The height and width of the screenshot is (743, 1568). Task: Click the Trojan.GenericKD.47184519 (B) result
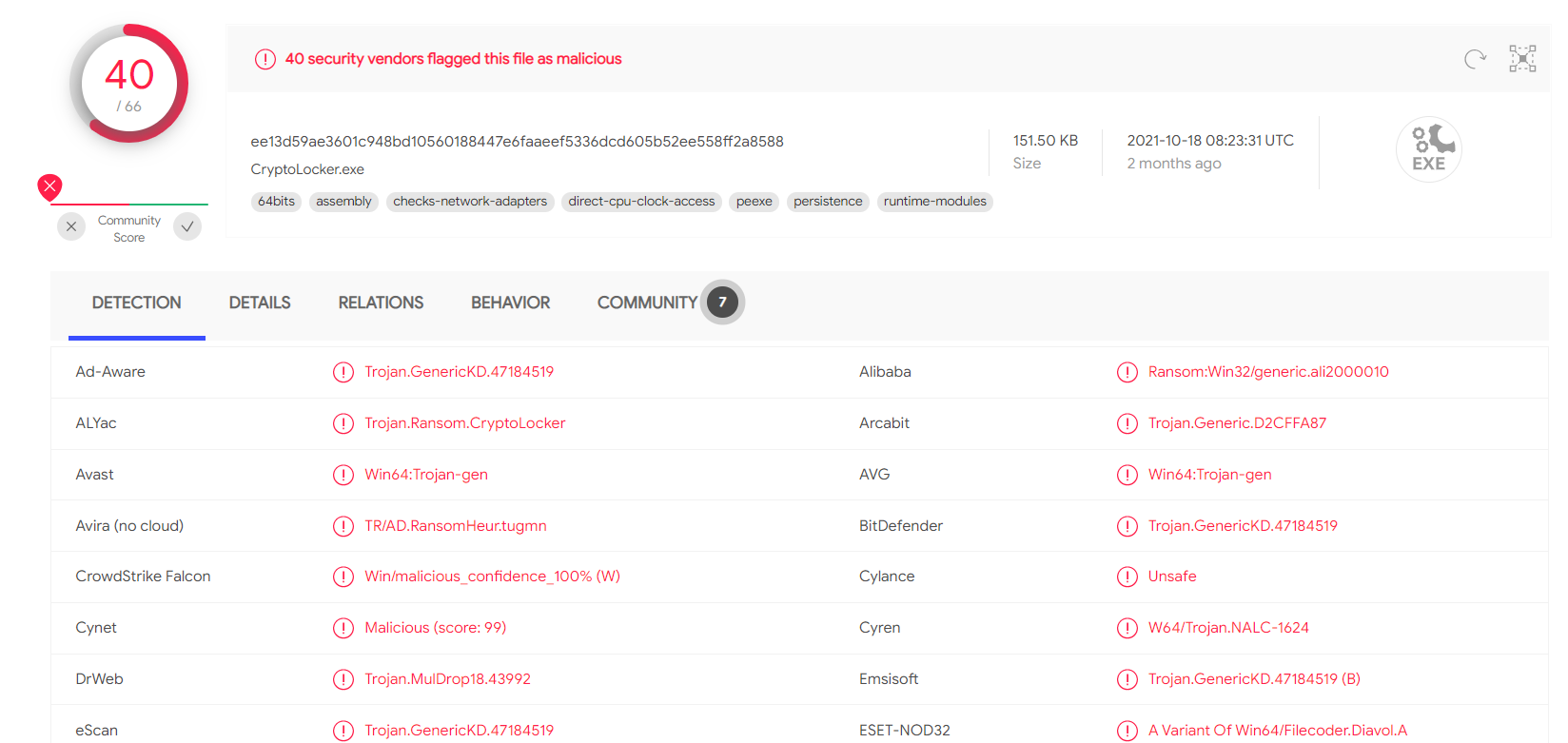[x=1254, y=679]
